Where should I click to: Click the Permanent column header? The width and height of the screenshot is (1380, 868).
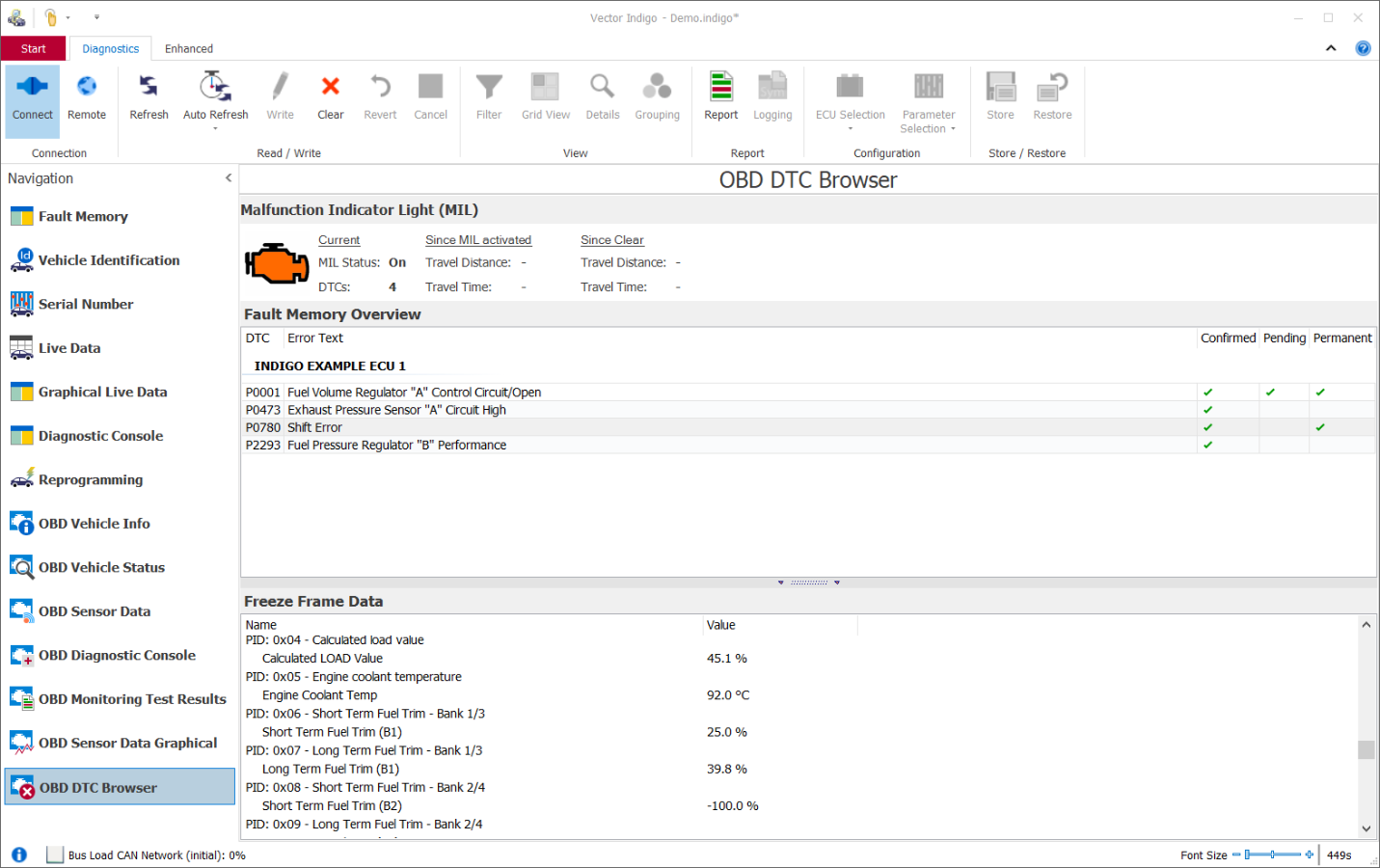[x=1342, y=339]
